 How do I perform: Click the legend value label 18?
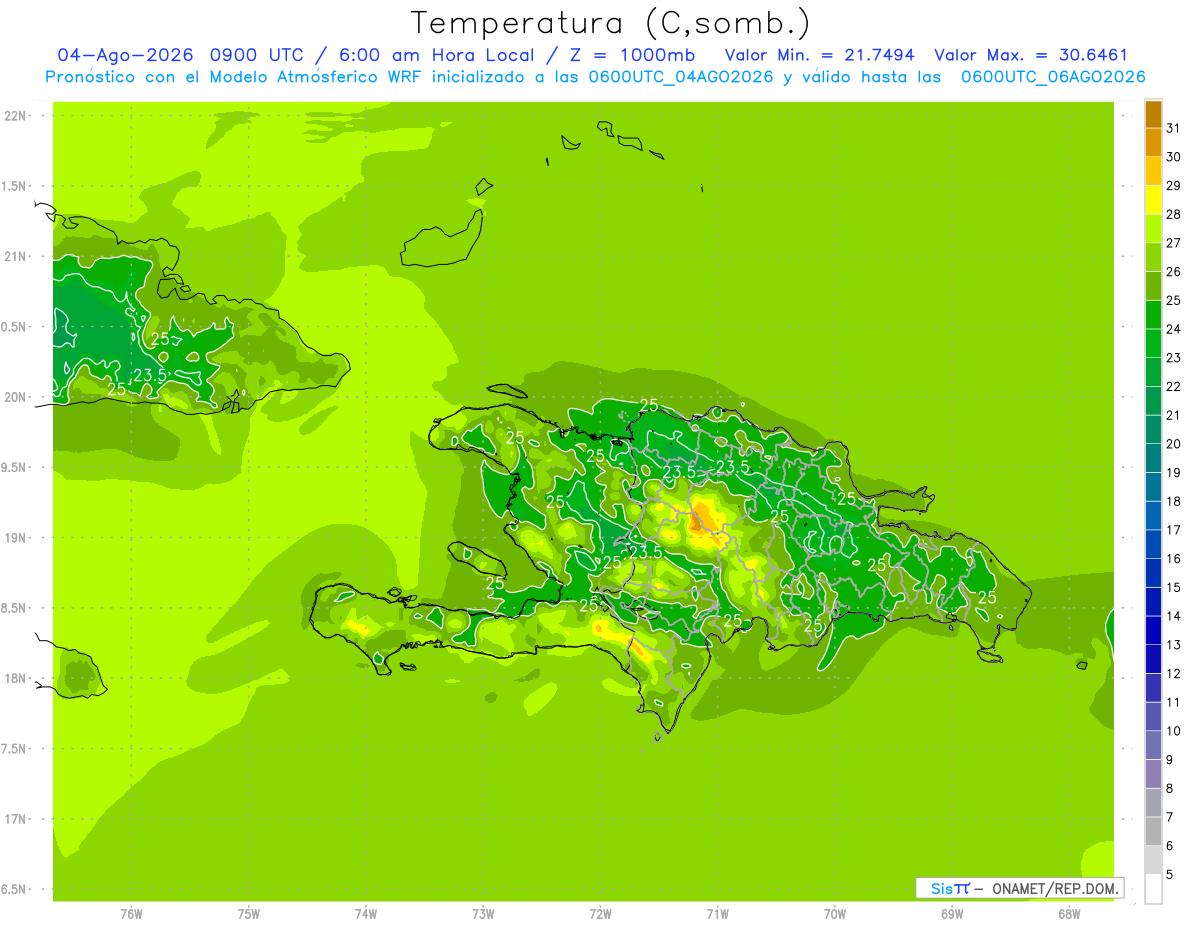[x=1173, y=501]
